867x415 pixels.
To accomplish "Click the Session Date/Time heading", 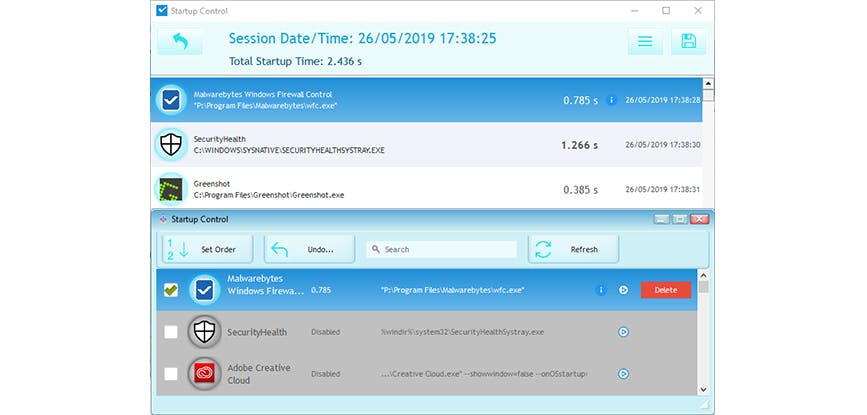I will 362,38.
